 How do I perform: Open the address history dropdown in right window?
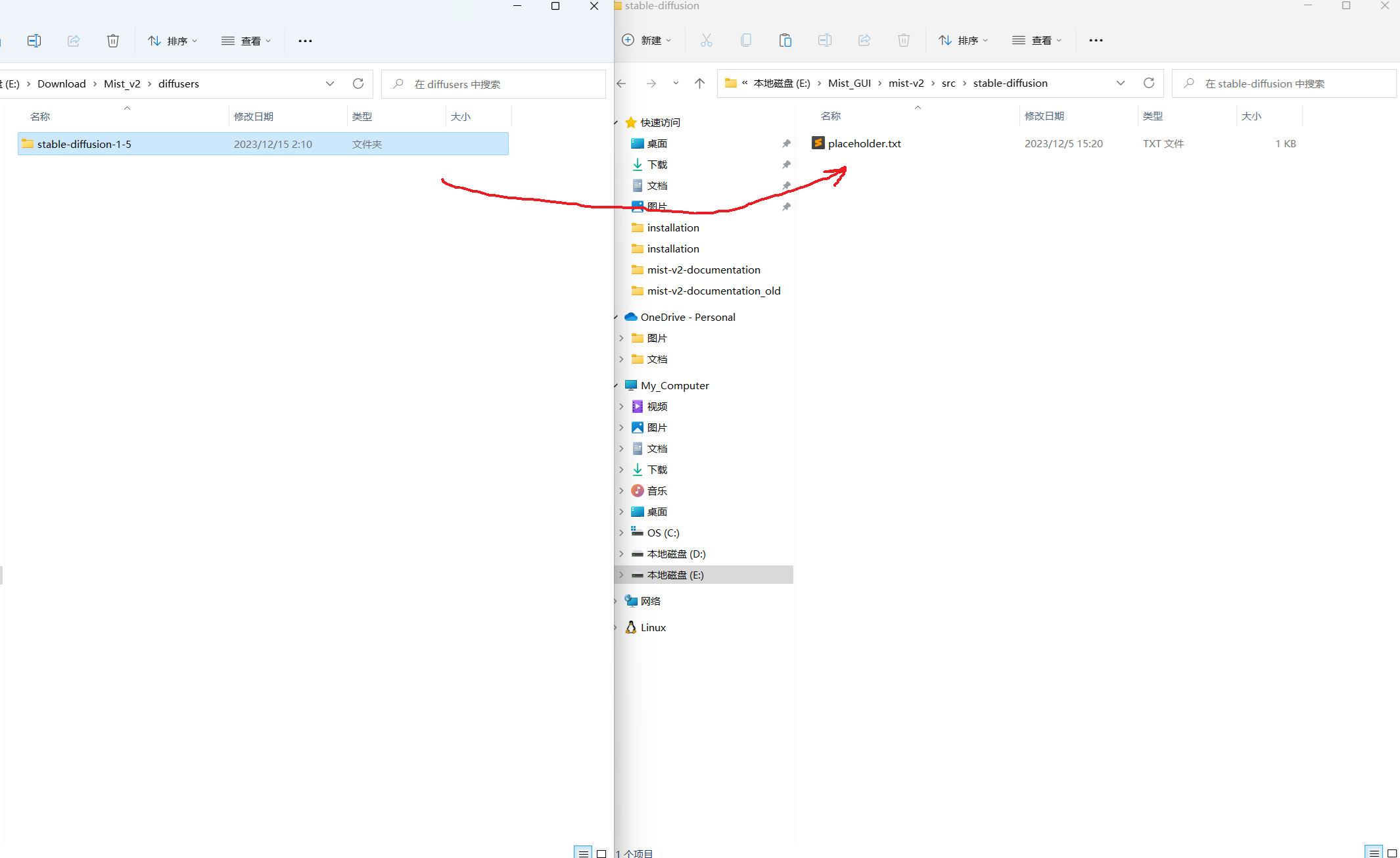[1120, 83]
